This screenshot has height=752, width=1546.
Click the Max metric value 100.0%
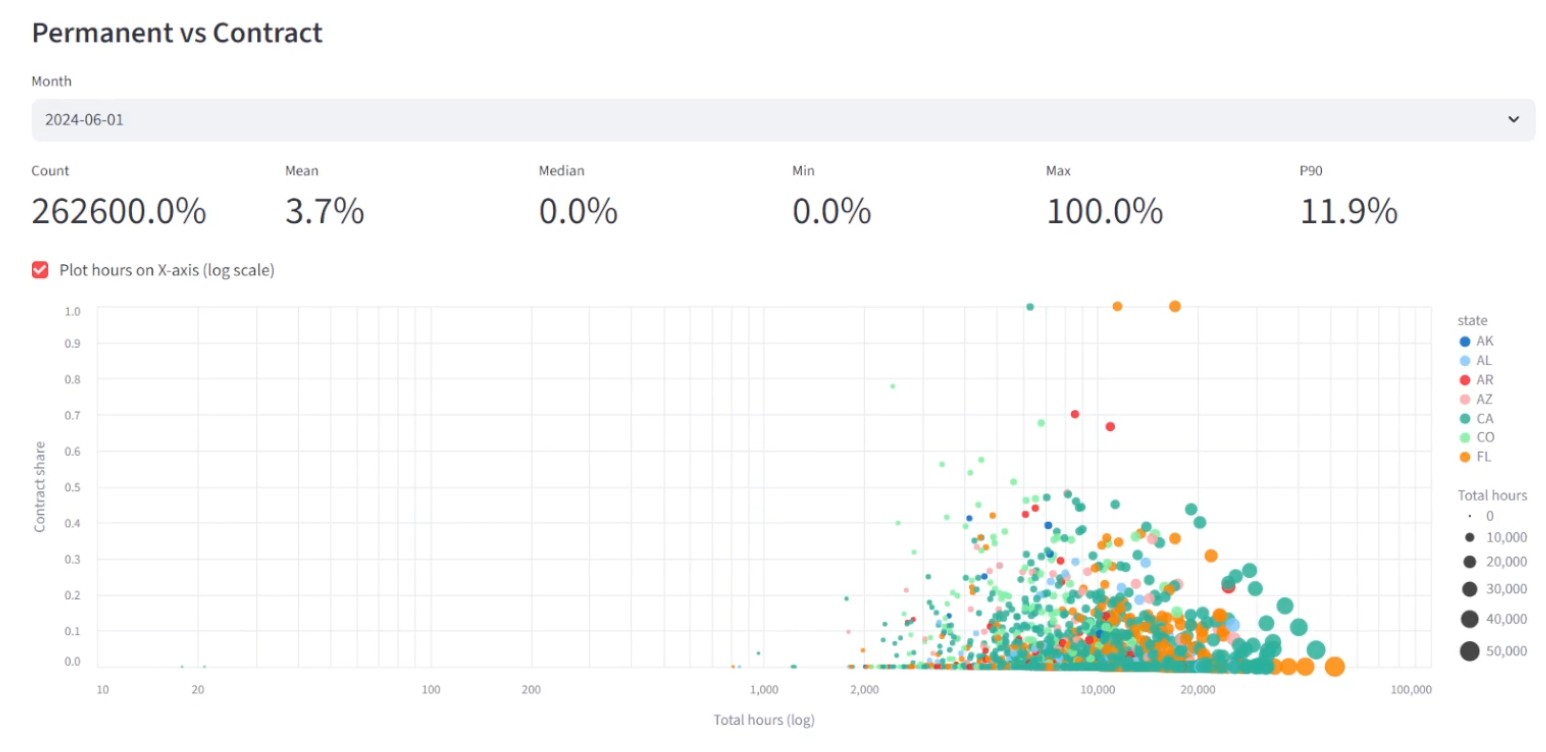click(1104, 212)
